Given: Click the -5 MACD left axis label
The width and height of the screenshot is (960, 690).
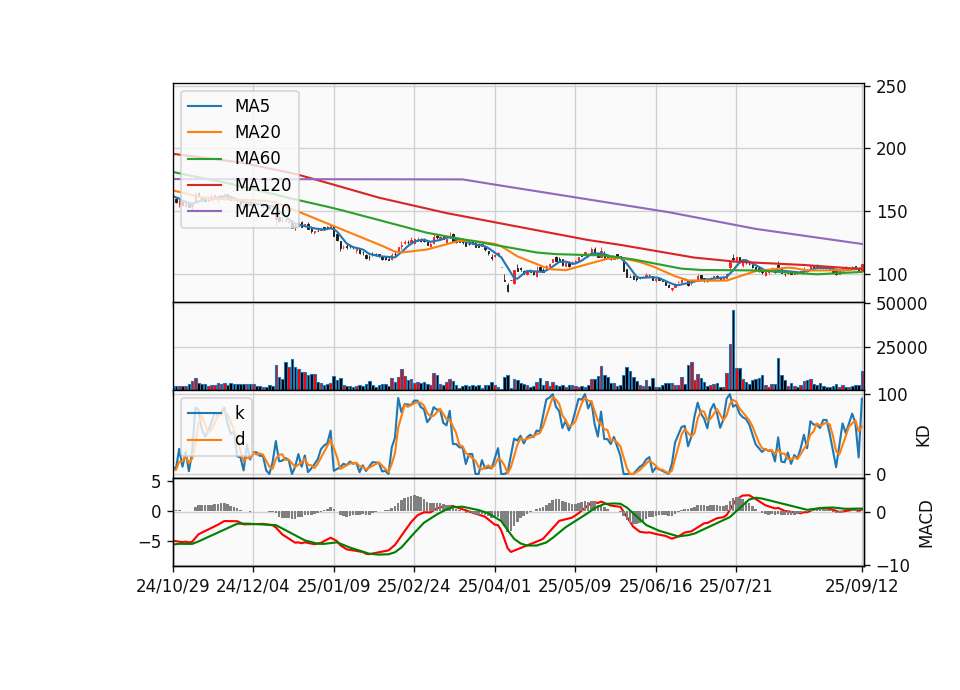Looking at the screenshot, I should 149,542.
